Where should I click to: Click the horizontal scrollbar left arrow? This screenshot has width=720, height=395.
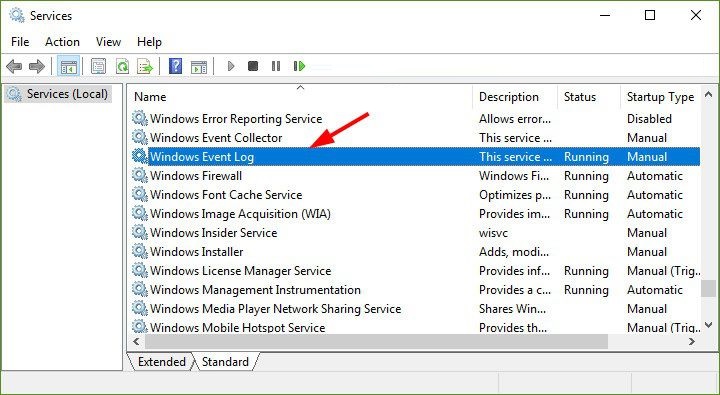coord(136,341)
